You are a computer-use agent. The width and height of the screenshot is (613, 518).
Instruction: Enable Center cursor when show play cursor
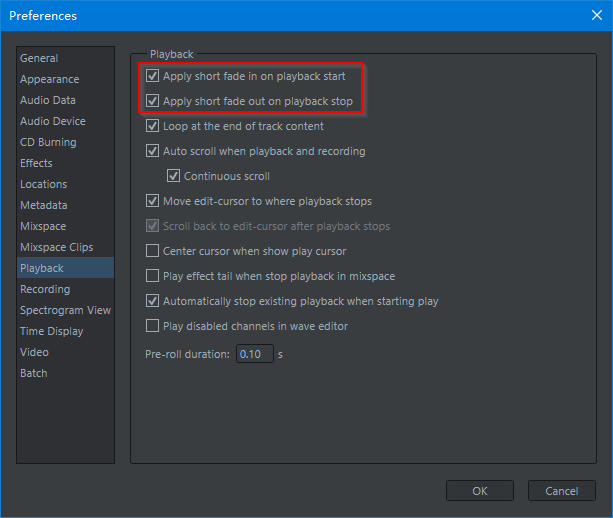tap(152, 251)
